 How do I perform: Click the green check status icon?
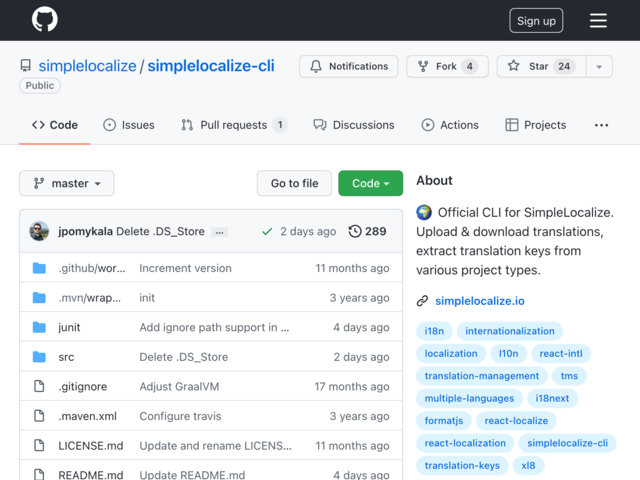[267, 231]
